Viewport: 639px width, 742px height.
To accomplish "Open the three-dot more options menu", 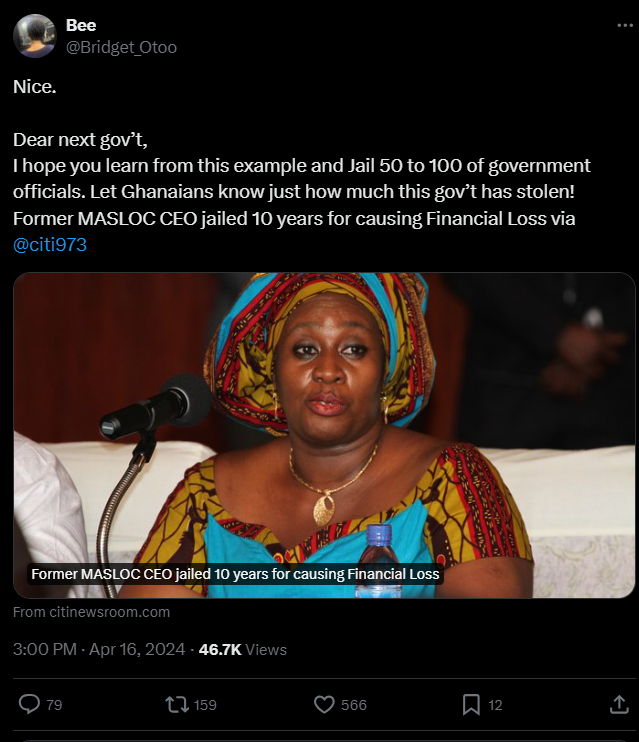I will (x=625, y=26).
